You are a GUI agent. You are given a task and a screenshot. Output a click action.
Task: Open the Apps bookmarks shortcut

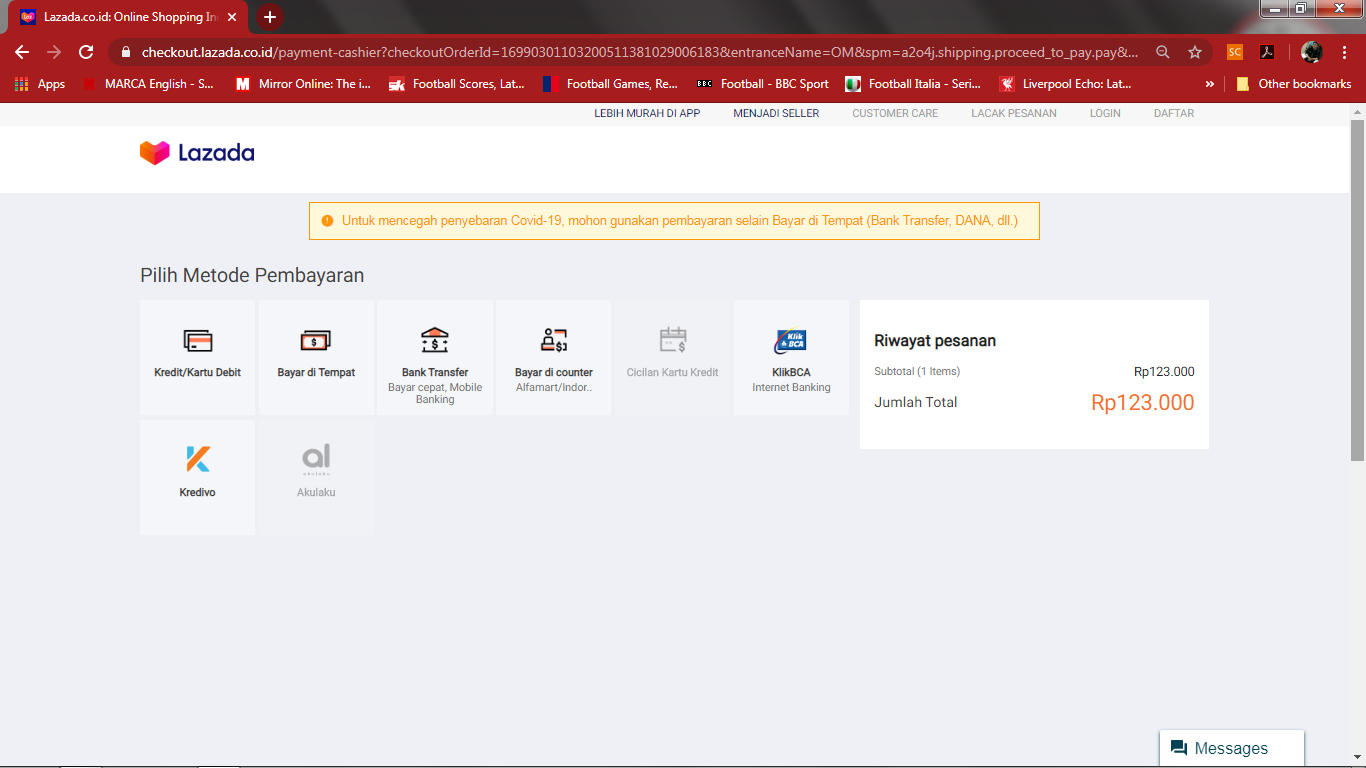click(40, 84)
